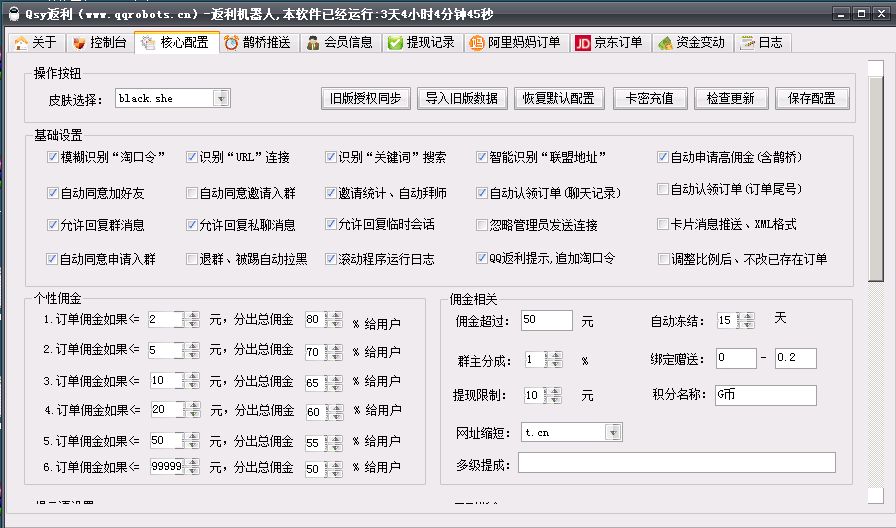The height and width of the screenshot is (528, 896).
Task: Click the alarm clock icon on 鹊桥推送
Action: pyautogui.click(x=231, y=43)
